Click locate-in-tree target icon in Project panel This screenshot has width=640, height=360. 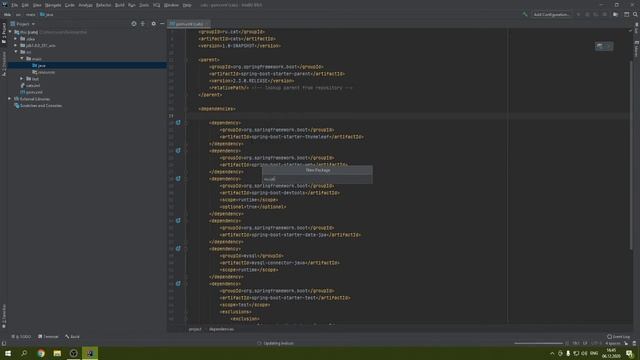134,24
